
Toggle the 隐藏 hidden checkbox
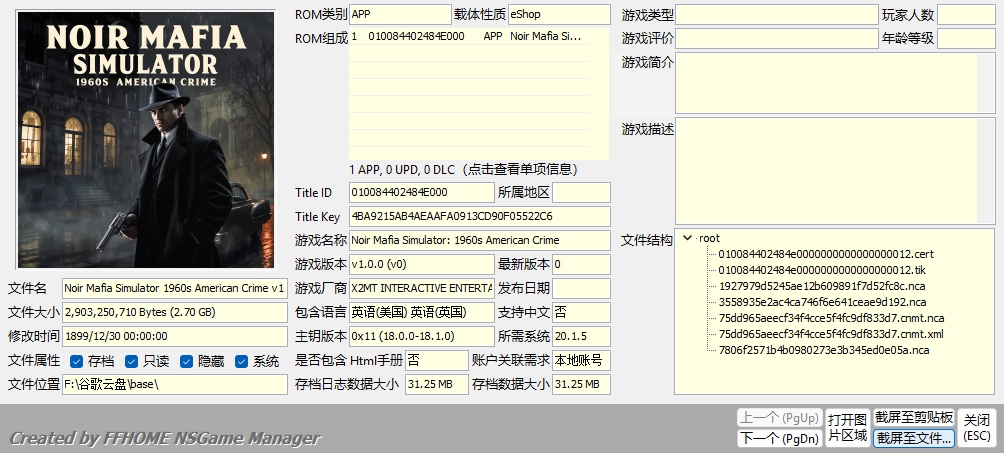point(186,361)
